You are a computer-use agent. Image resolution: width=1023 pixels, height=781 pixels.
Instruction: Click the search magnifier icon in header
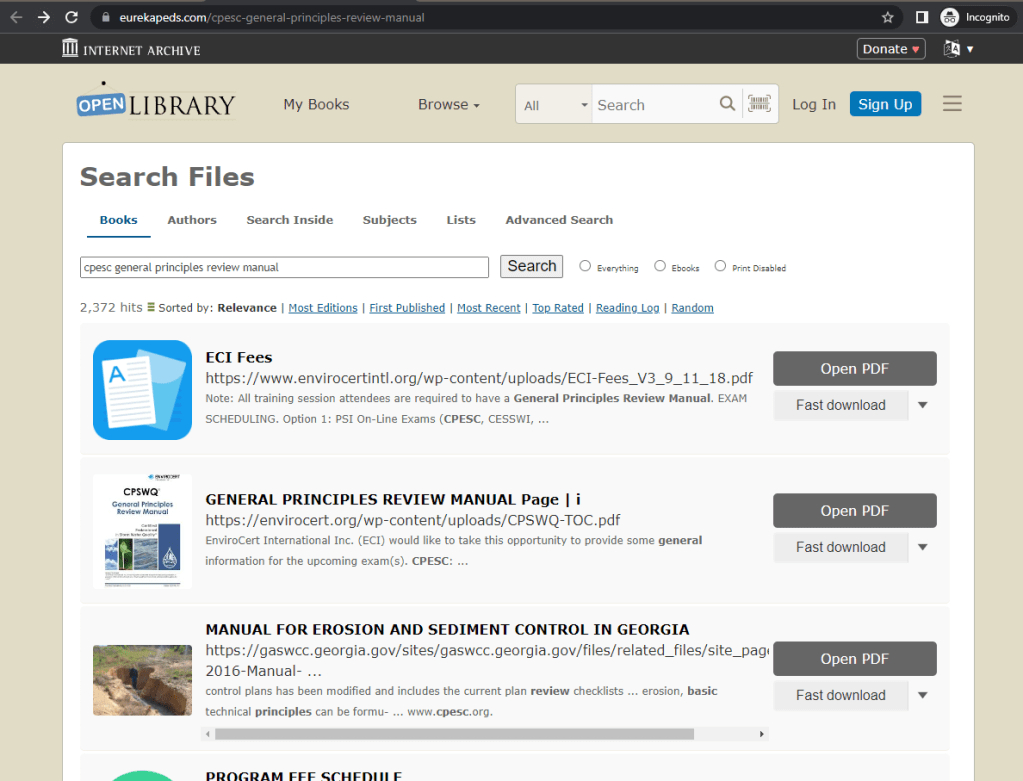pos(727,104)
